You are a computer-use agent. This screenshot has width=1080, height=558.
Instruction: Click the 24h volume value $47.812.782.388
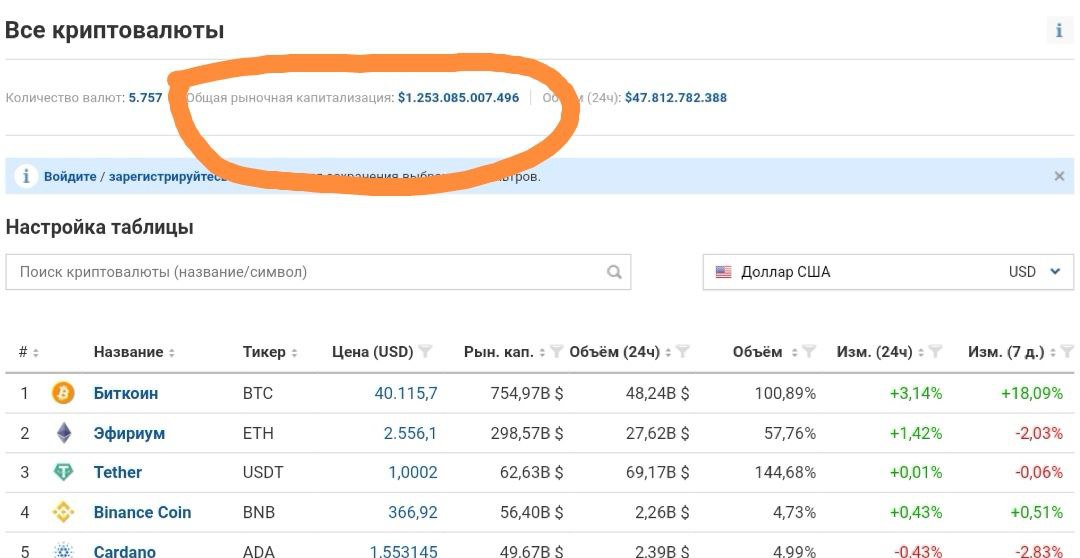coord(676,98)
